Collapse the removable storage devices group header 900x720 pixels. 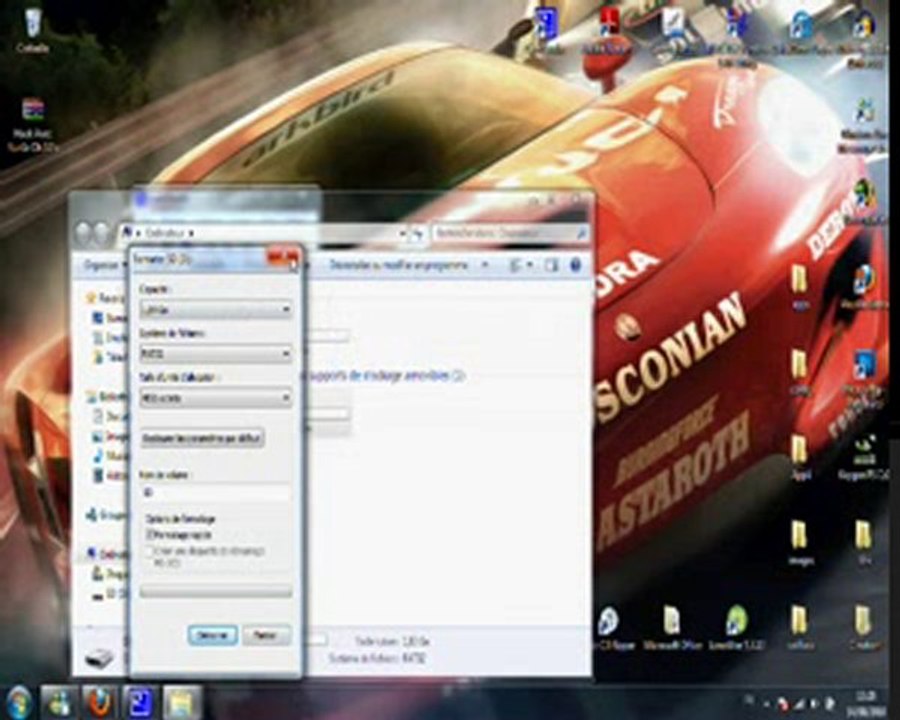(385, 376)
